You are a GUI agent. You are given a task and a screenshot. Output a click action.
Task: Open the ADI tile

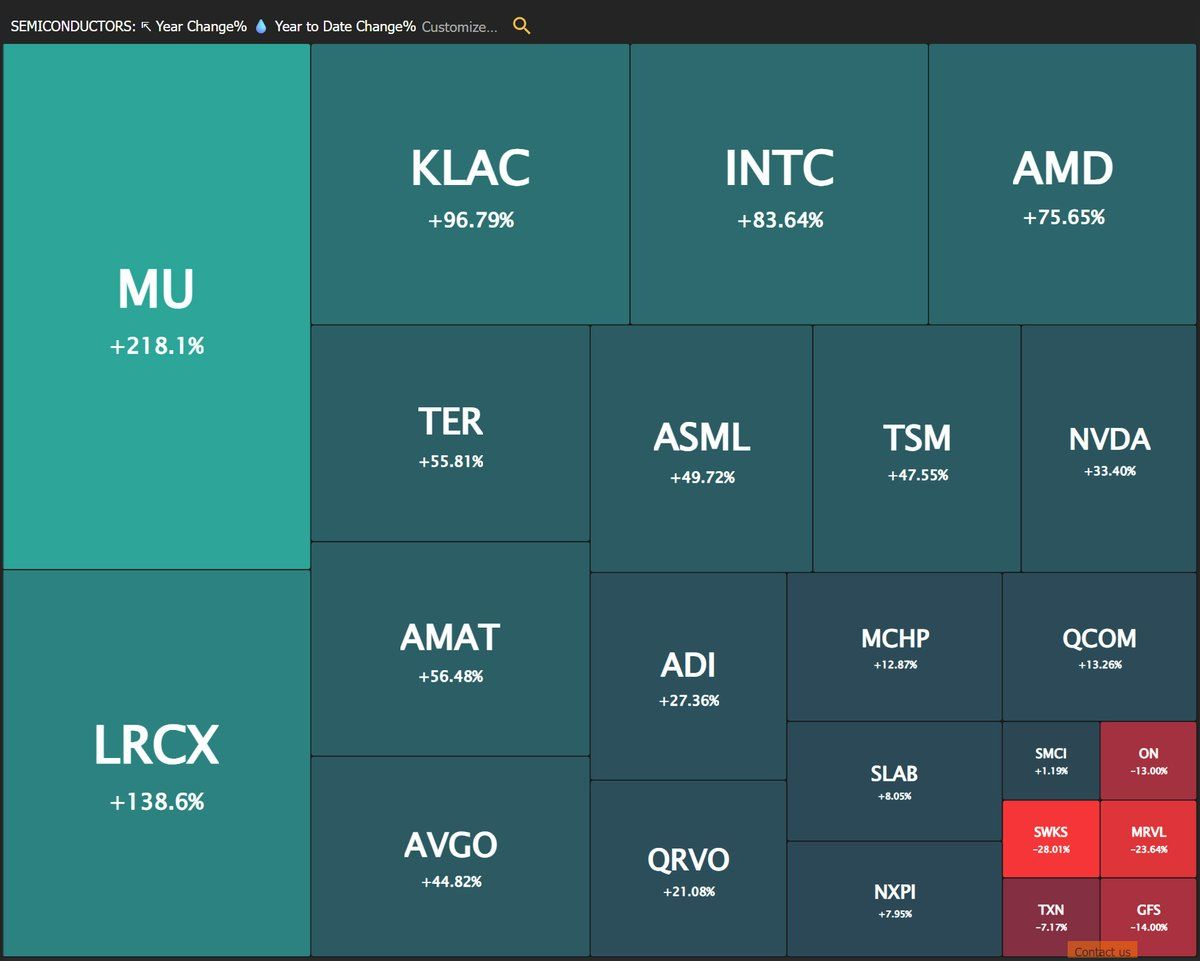(688, 676)
